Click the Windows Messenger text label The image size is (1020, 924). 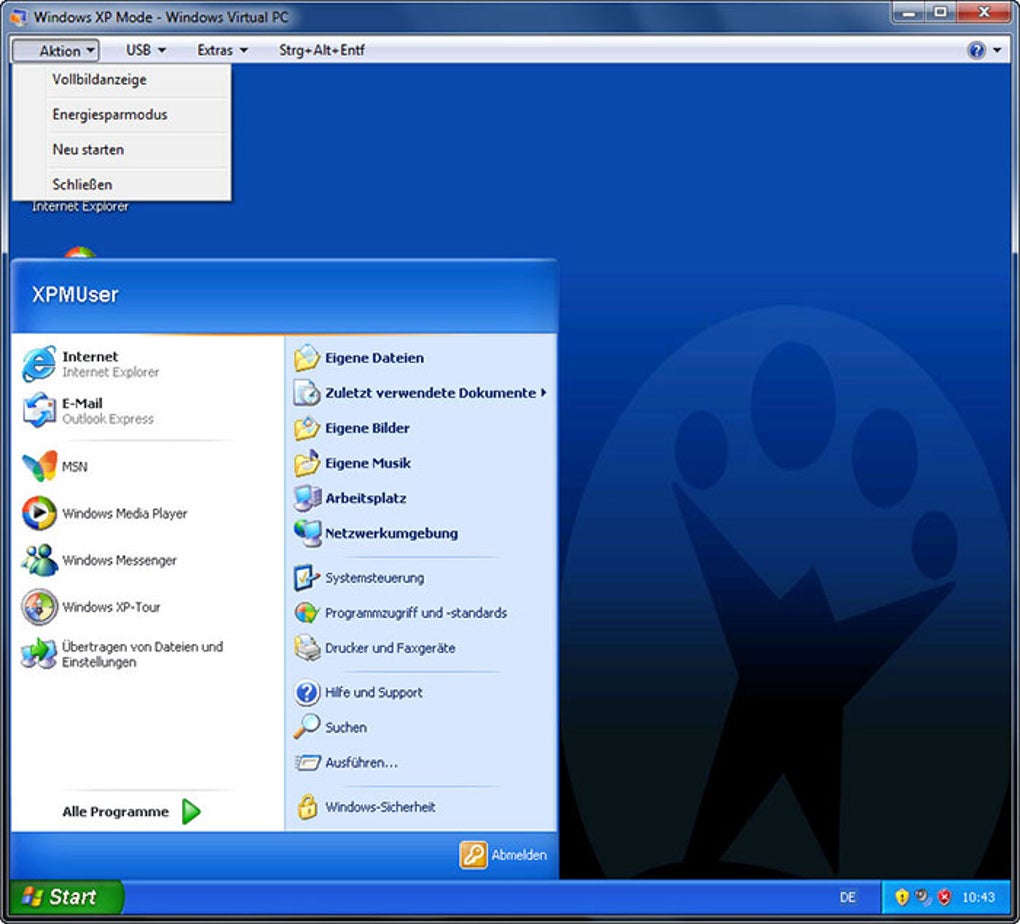[119, 560]
